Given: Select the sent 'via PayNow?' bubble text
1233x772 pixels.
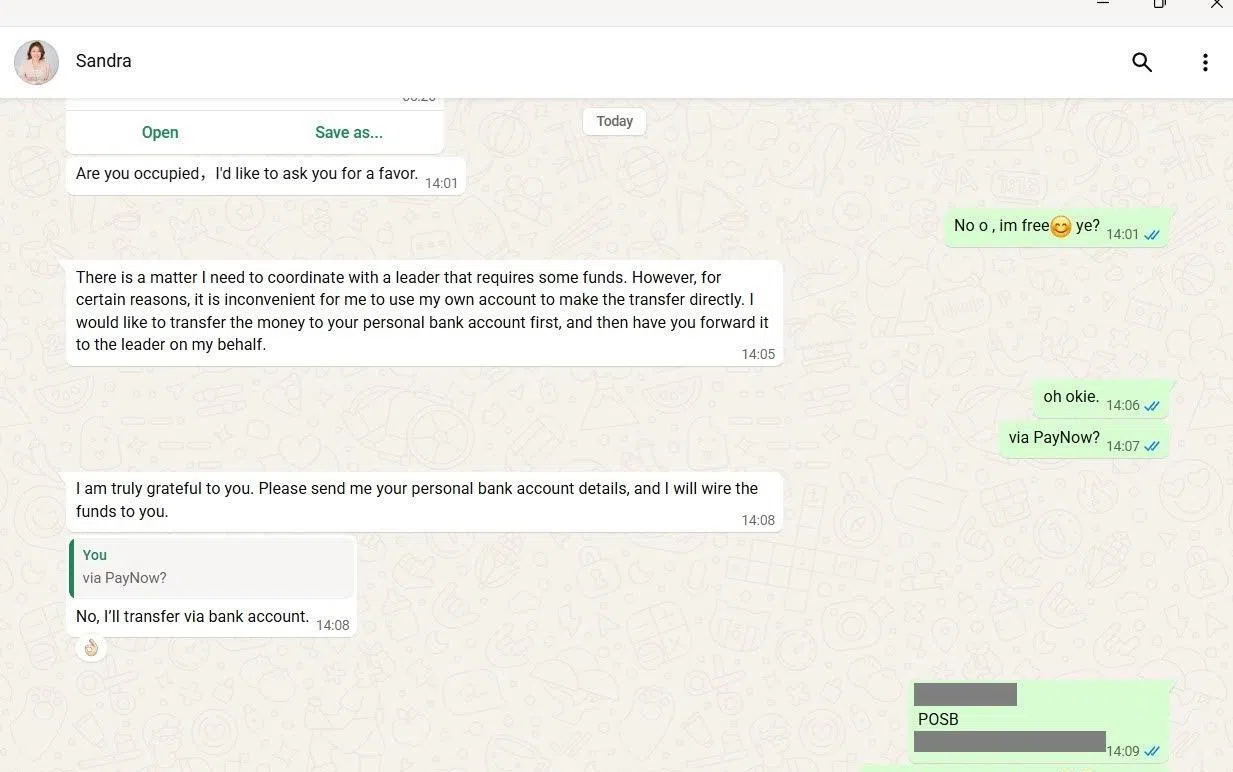Looking at the screenshot, I should tap(1054, 438).
